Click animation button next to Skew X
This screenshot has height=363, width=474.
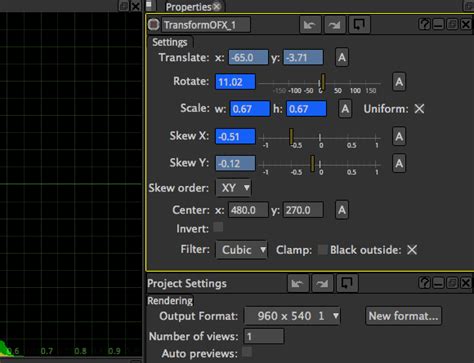[x=399, y=137]
